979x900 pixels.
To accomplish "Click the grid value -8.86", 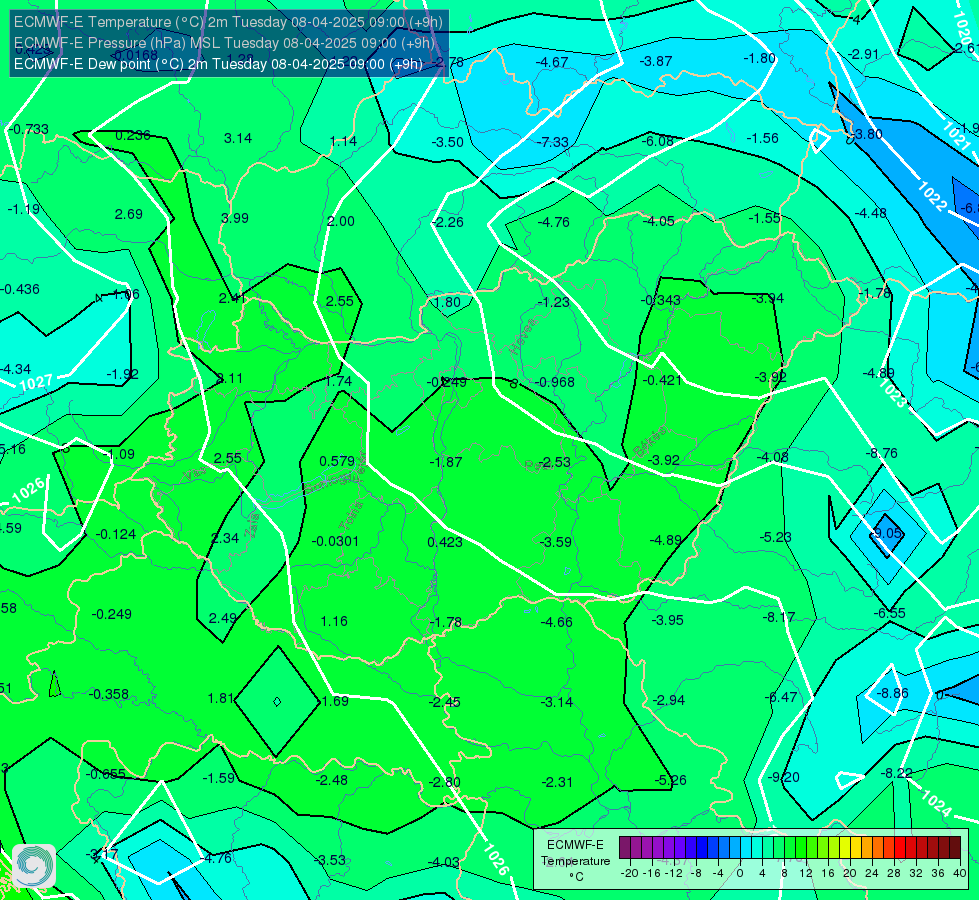I will [x=892, y=693].
